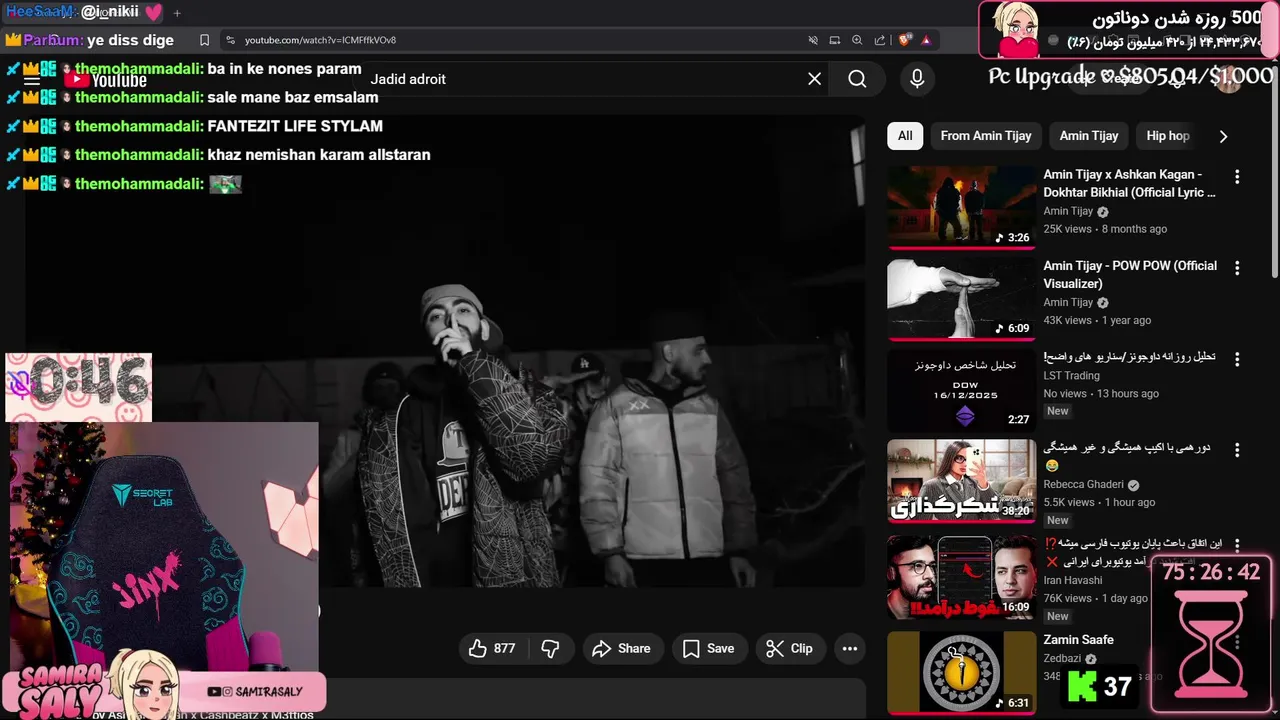This screenshot has width=1280, height=720.
Task: Select the Amin Tijay filter chip
Action: coord(1089,136)
